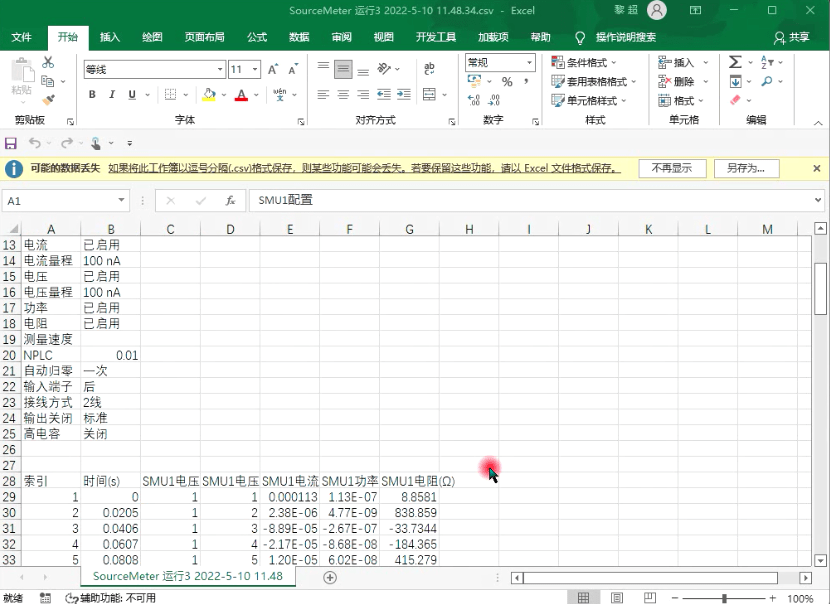
Task: Open the 文件 menu
Action: point(22,37)
